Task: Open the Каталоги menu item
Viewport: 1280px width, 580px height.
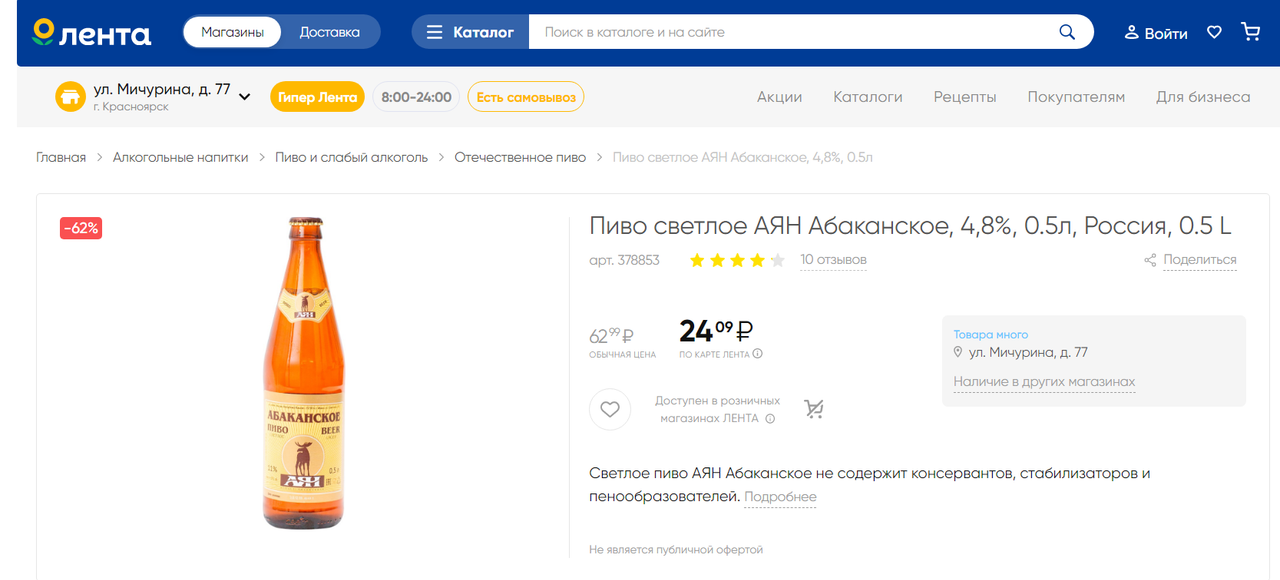Action: point(868,97)
